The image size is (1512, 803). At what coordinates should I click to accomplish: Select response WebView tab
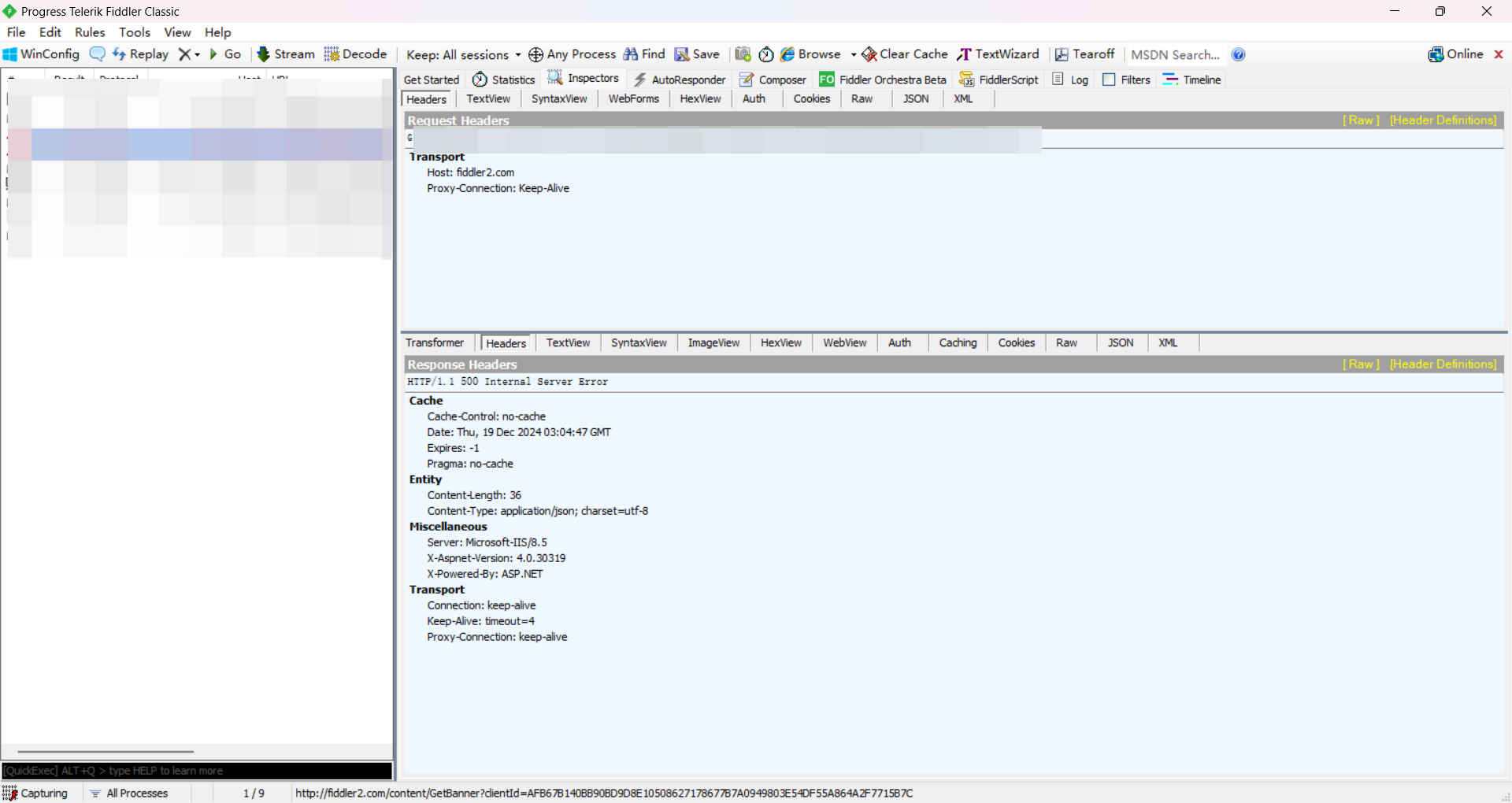(844, 342)
